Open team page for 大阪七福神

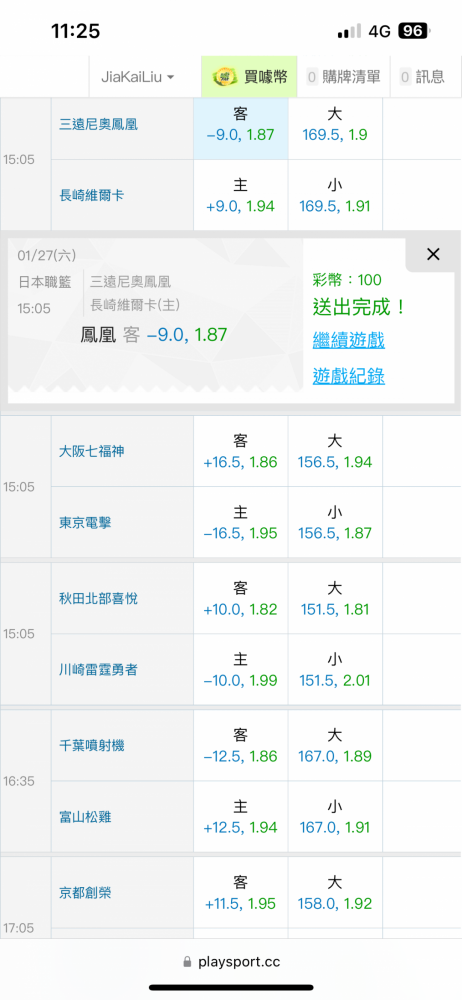pos(92,452)
